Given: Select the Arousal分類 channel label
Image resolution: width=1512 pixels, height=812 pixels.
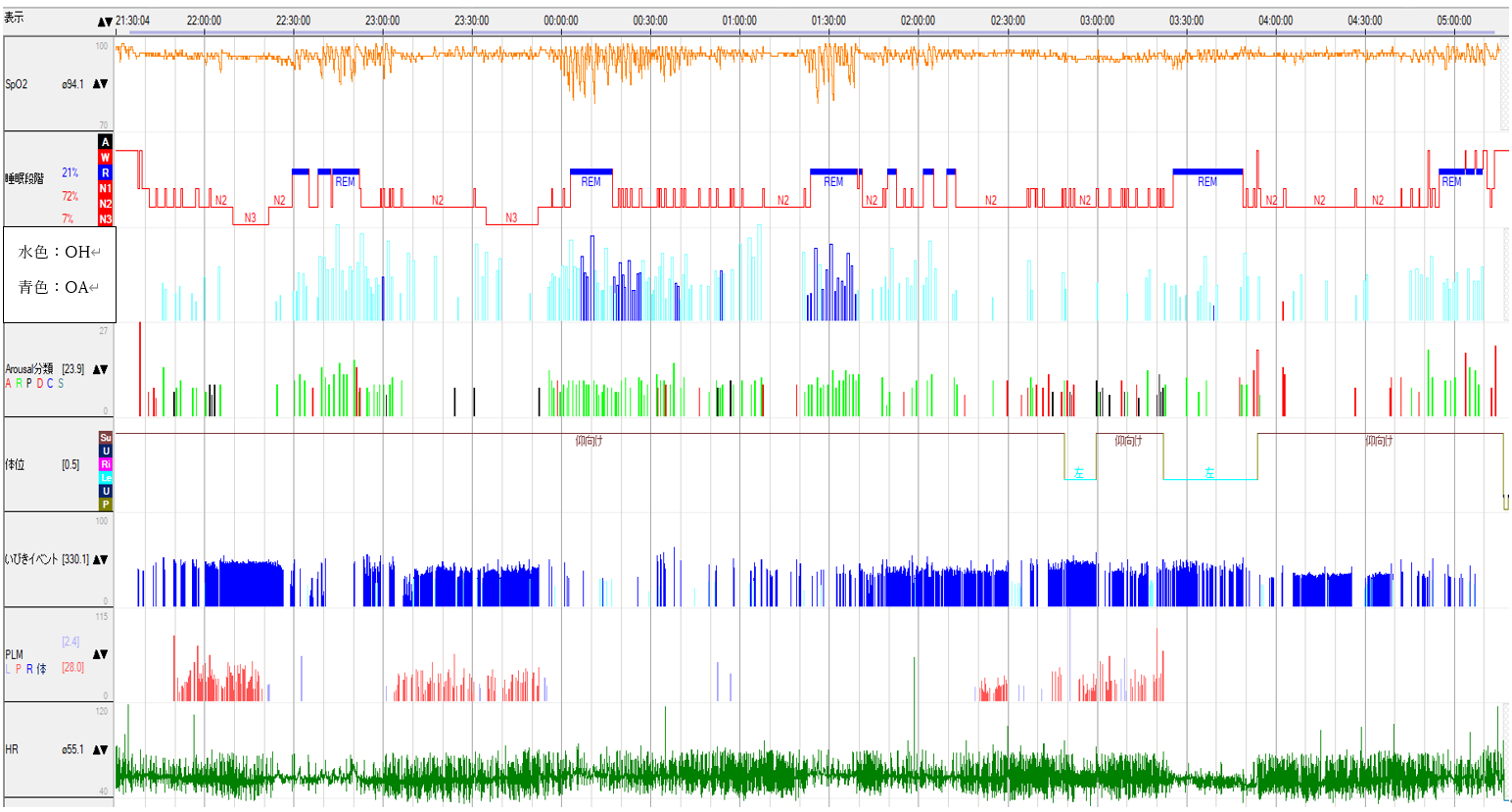Looking at the screenshot, I should tap(30, 369).
